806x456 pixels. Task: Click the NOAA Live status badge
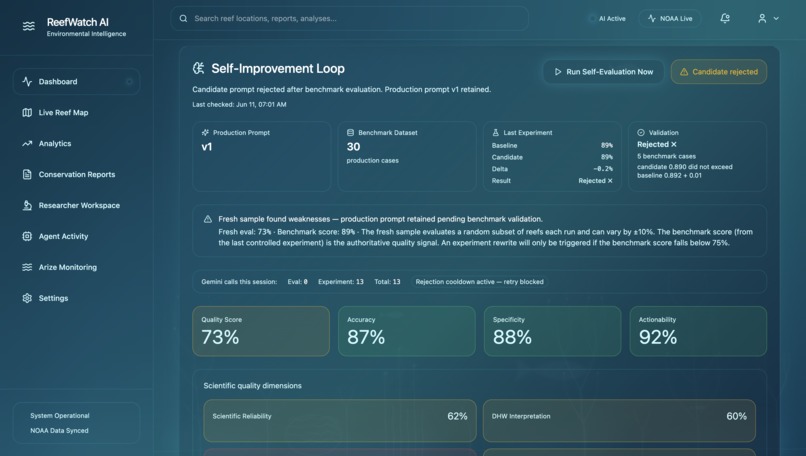[x=670, y=19]
